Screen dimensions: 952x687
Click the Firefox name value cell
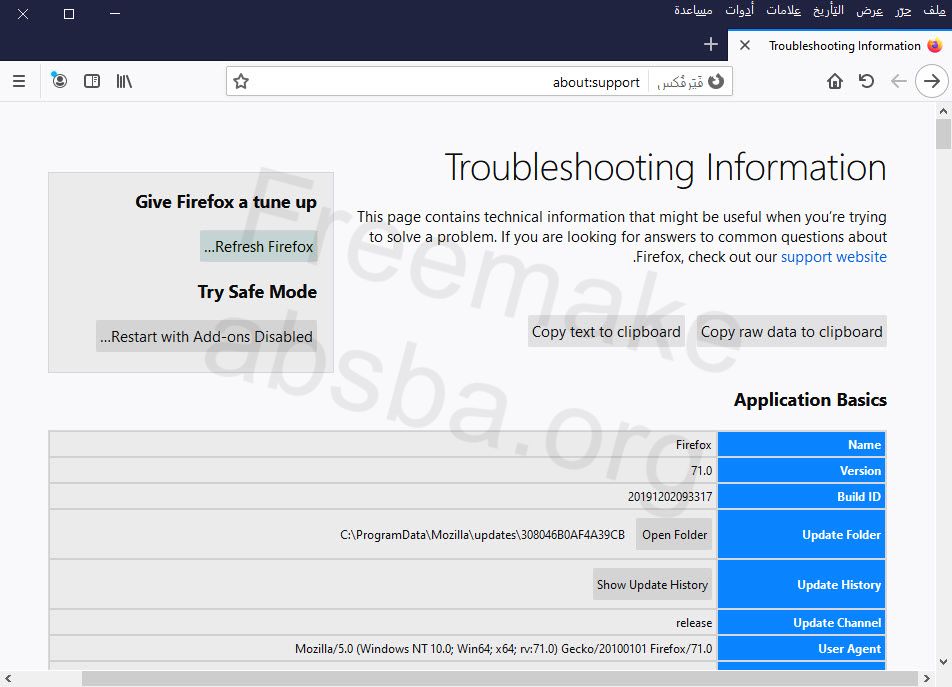383,445
